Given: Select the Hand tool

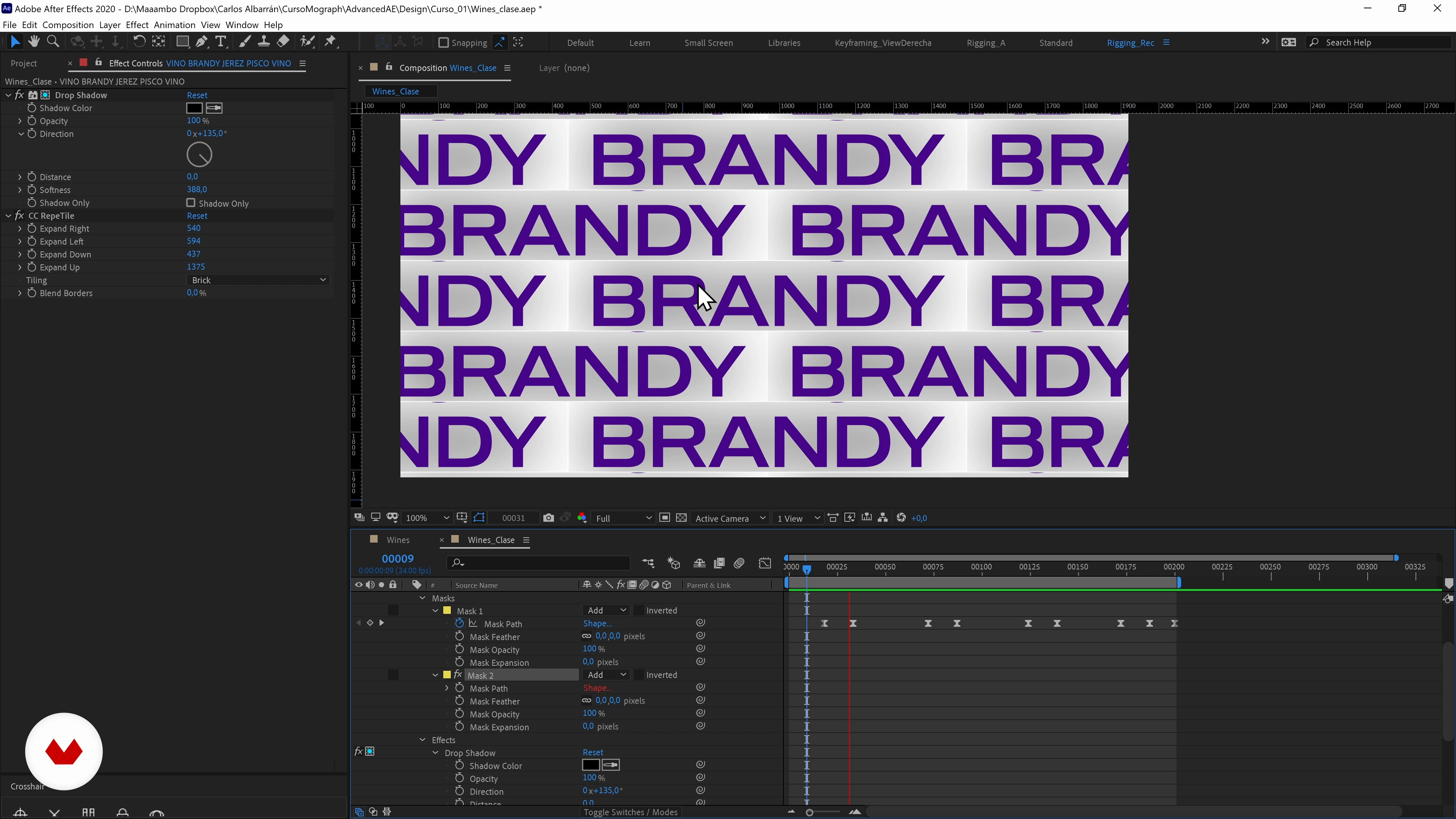Looking at the screenshot, I should tap(34, 41).
